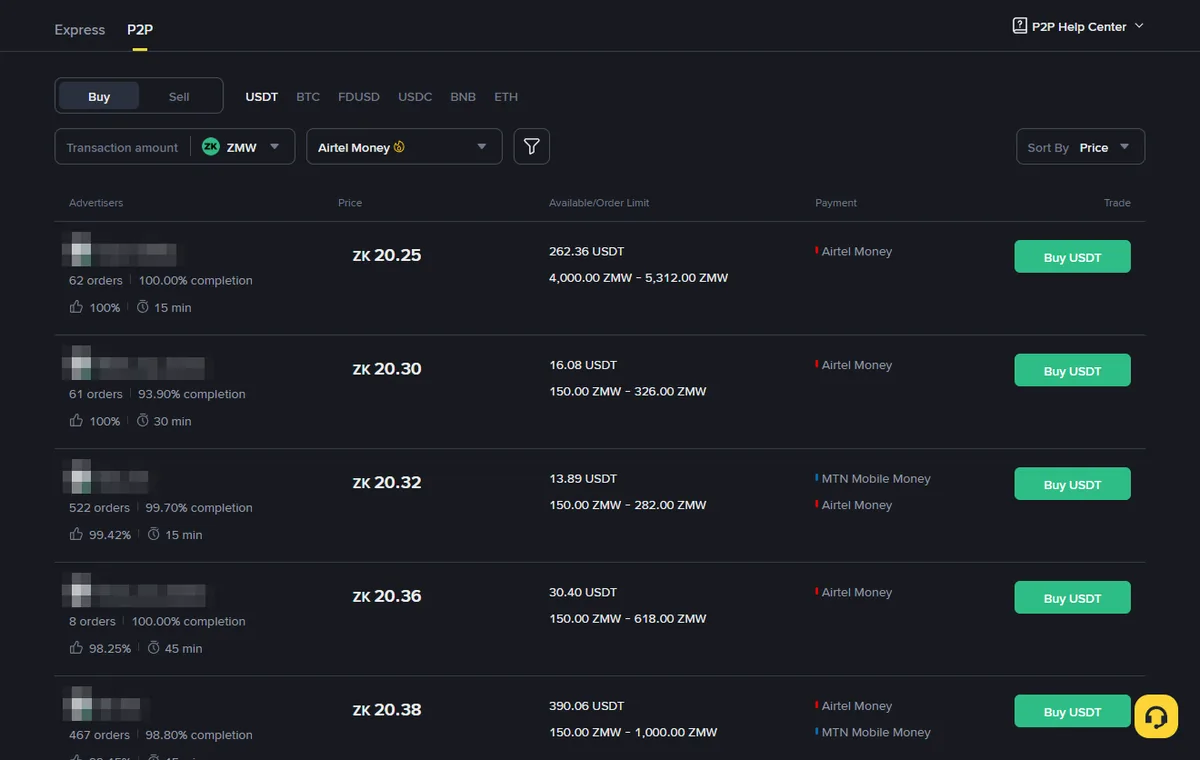
Task: Click thumbs-up icon next to 98.25%
Action: tap(76, 648)
